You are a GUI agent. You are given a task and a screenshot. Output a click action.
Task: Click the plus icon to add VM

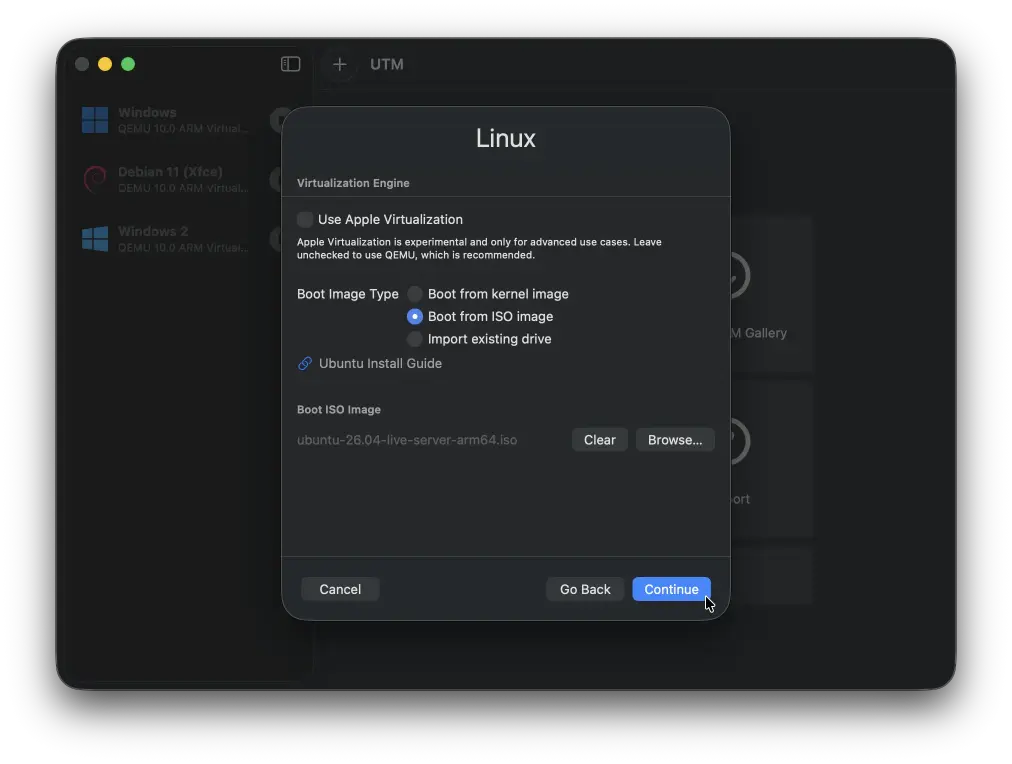click(x=339, y=64)
